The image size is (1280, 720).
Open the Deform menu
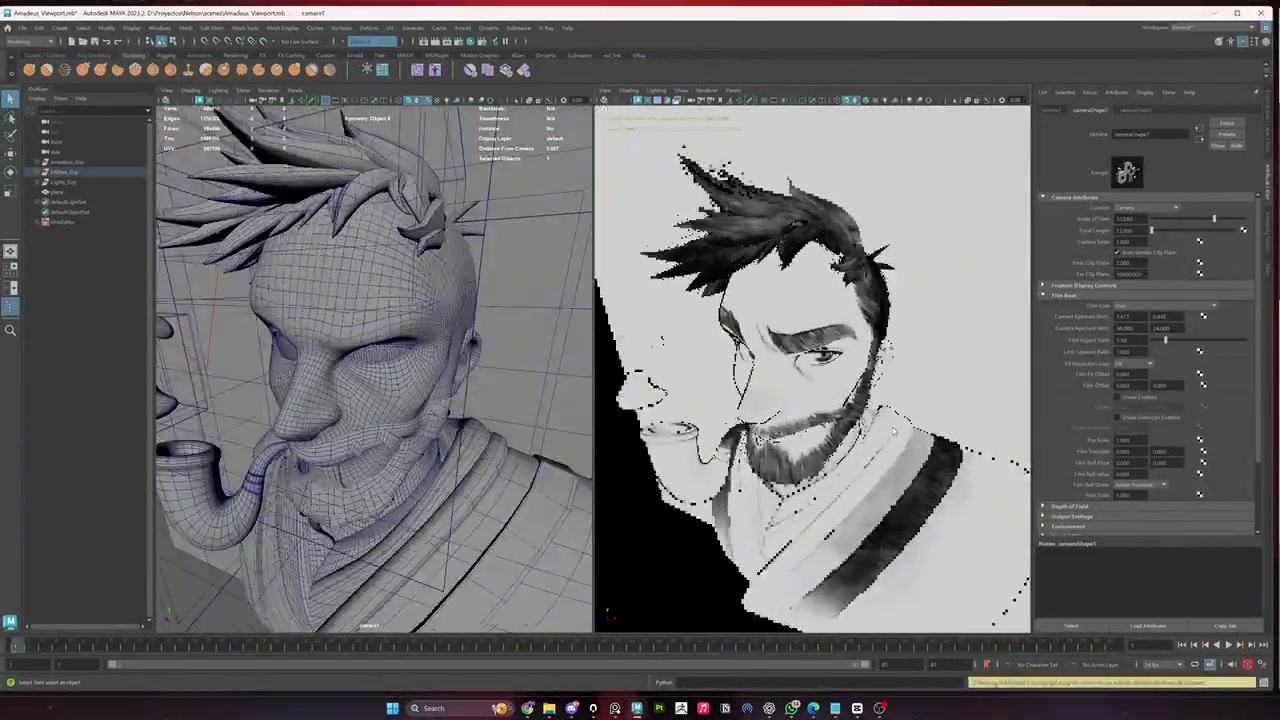(369, 27)
